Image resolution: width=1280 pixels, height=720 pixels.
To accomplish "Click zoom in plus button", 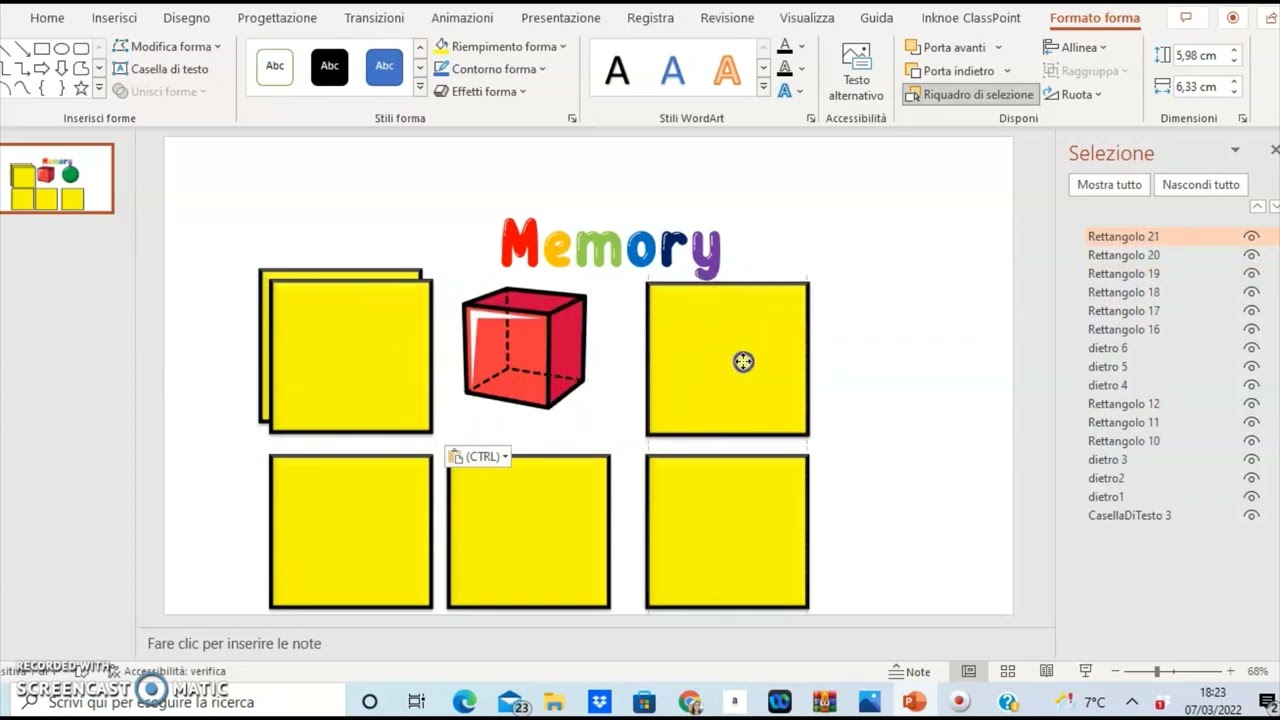I will point(1230,671).
